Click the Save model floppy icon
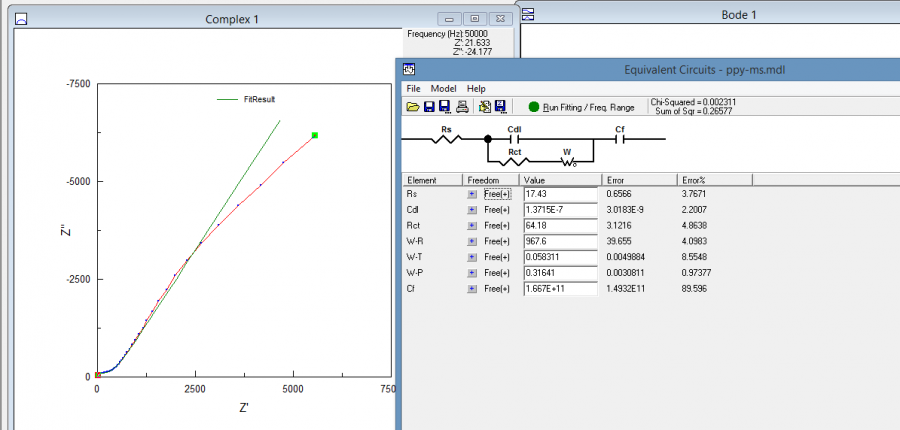 tap(429, 107)
